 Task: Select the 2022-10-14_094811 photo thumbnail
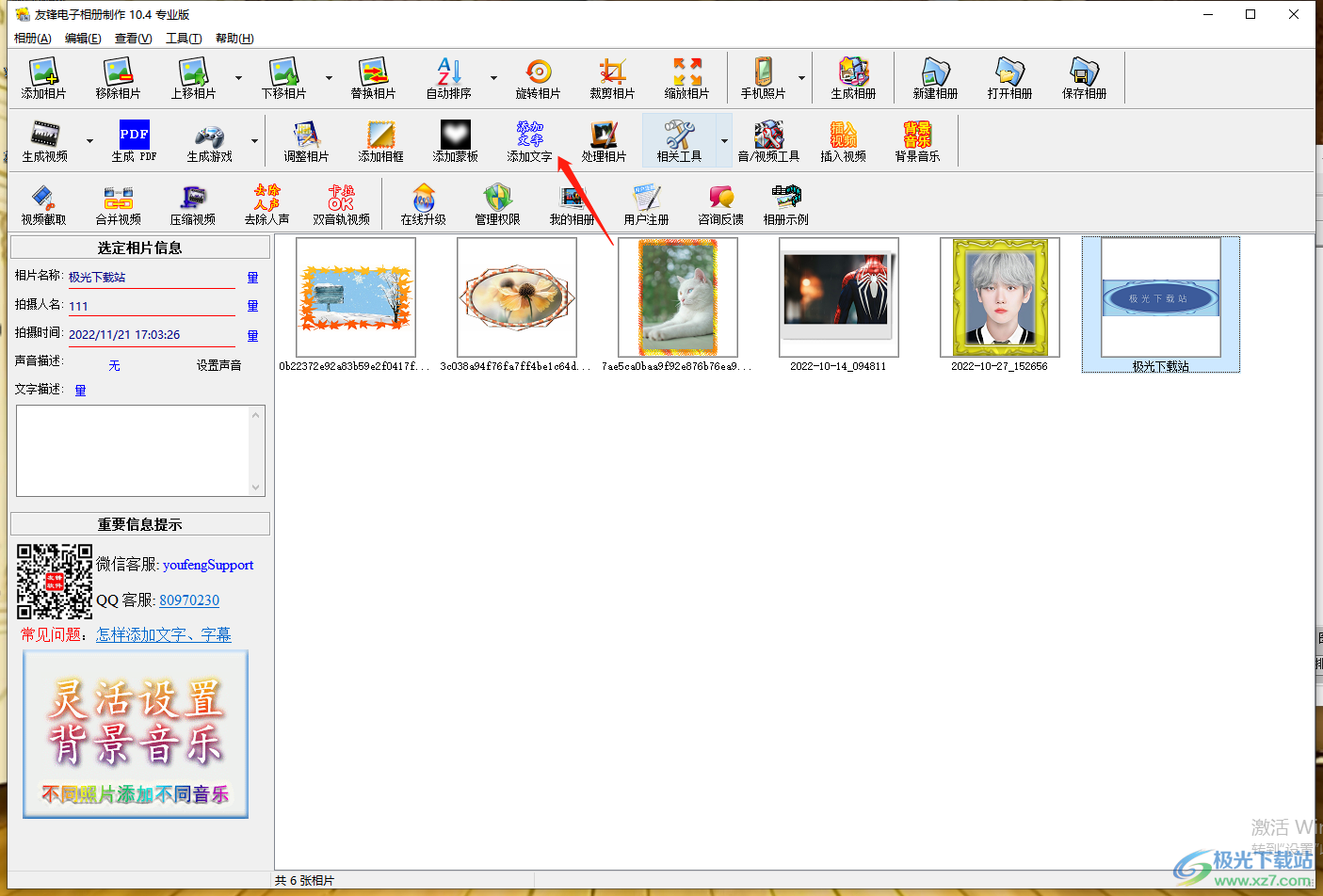coord(839,297)
